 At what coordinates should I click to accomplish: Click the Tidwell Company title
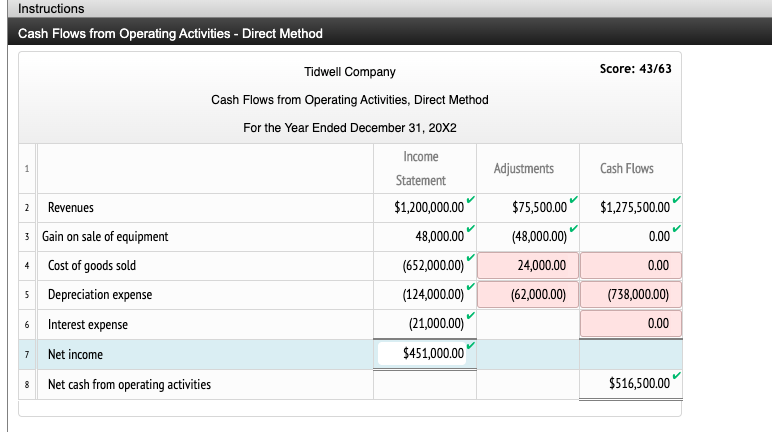[x=350, y=72]
